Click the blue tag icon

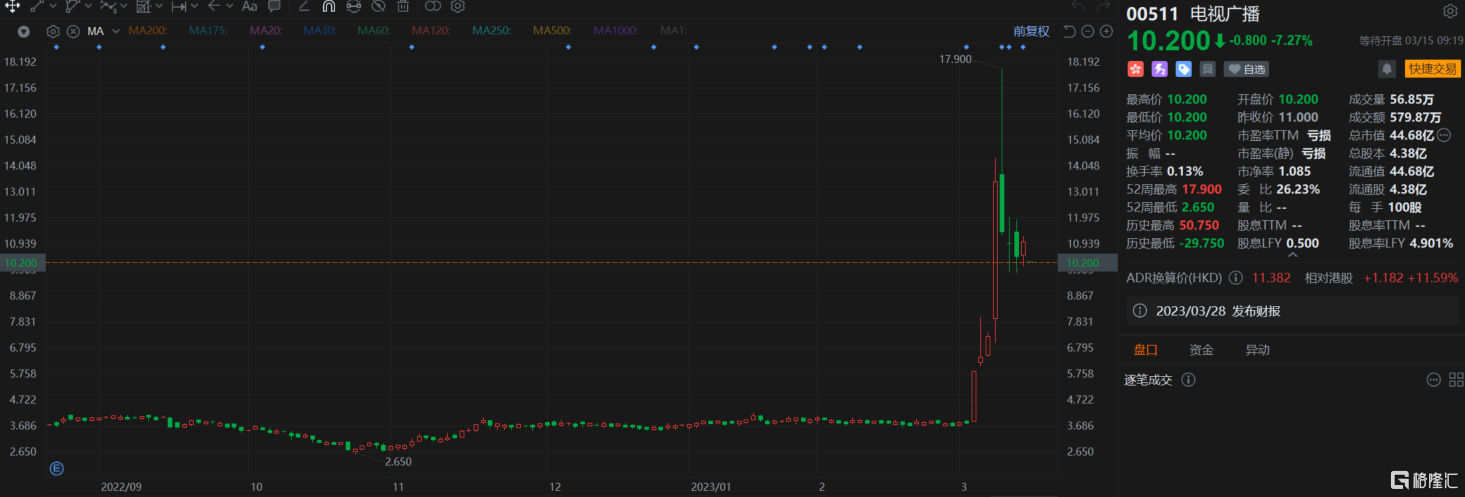pos(1184,69)
